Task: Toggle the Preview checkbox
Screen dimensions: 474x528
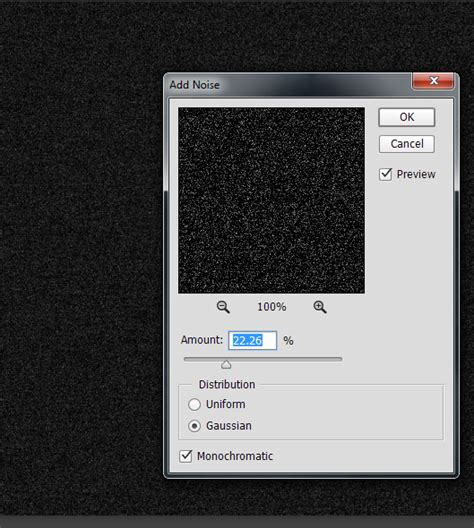Action: click(x=385, y=174)
